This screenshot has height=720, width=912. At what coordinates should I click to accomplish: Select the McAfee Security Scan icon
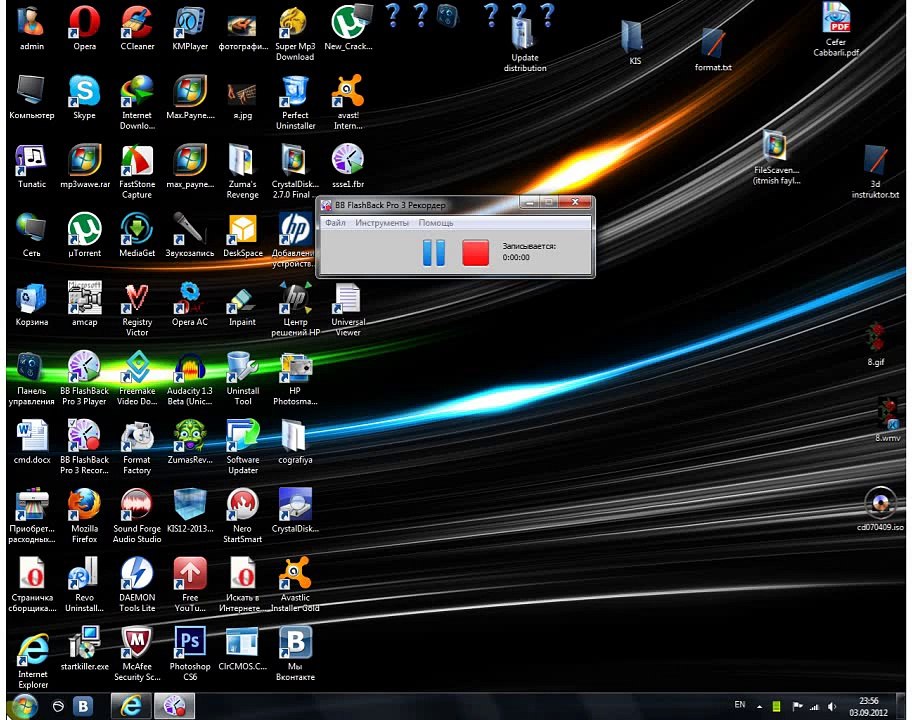(x=137, y=654)
